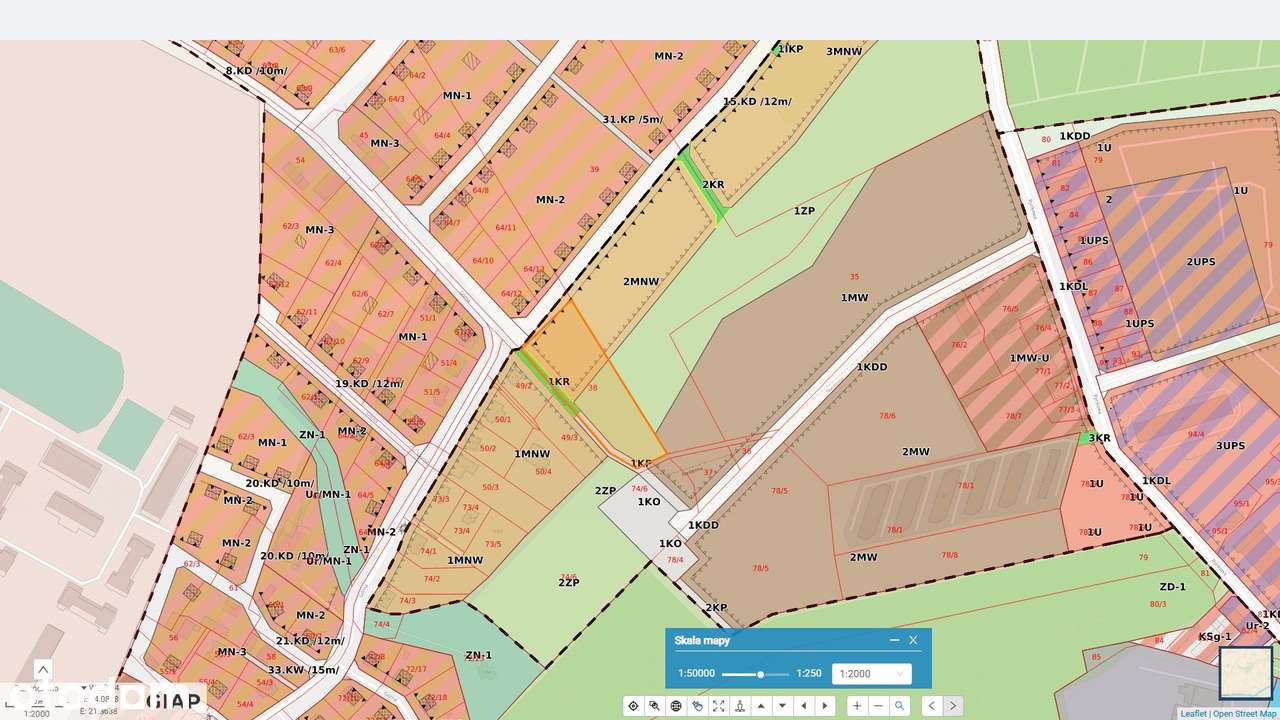Viewport: 1280px width, 720px height.
Task: Select the geolocation target tool
Action: point(633,705)
